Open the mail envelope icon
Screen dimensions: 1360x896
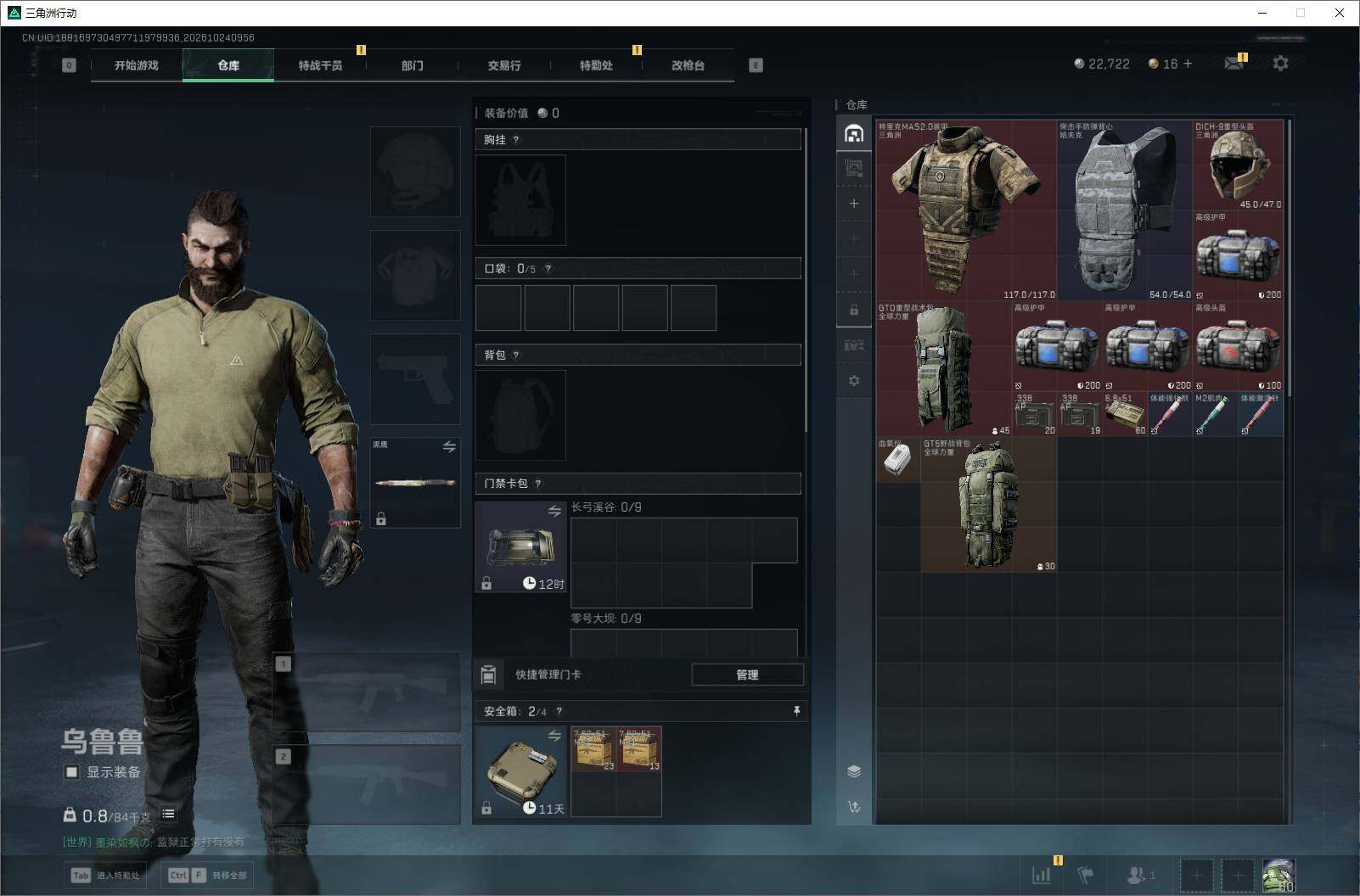click(1234, 64)
